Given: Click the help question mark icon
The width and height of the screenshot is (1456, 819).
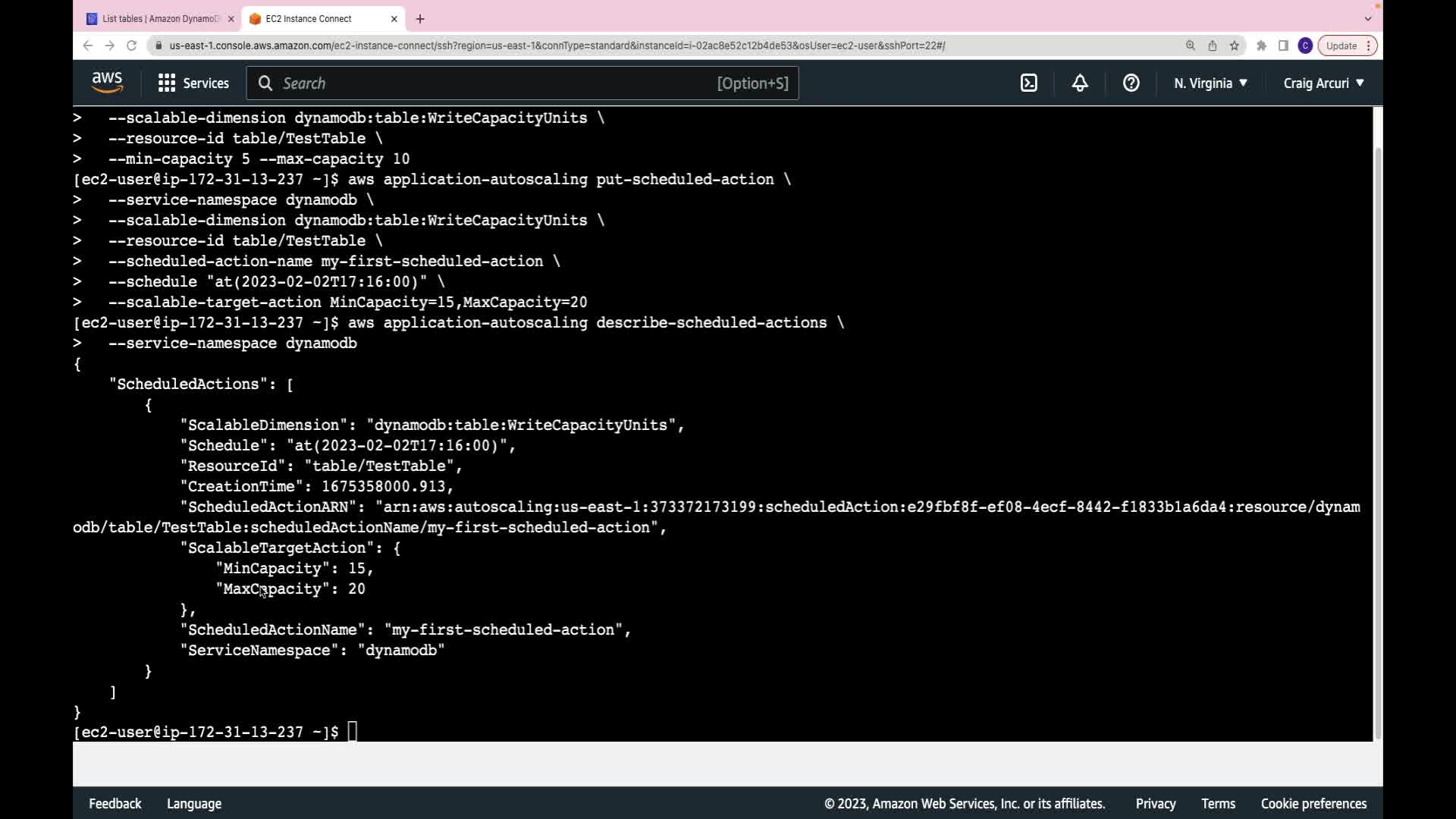Looking at the screenshot, I should [x=1131, y=83].
